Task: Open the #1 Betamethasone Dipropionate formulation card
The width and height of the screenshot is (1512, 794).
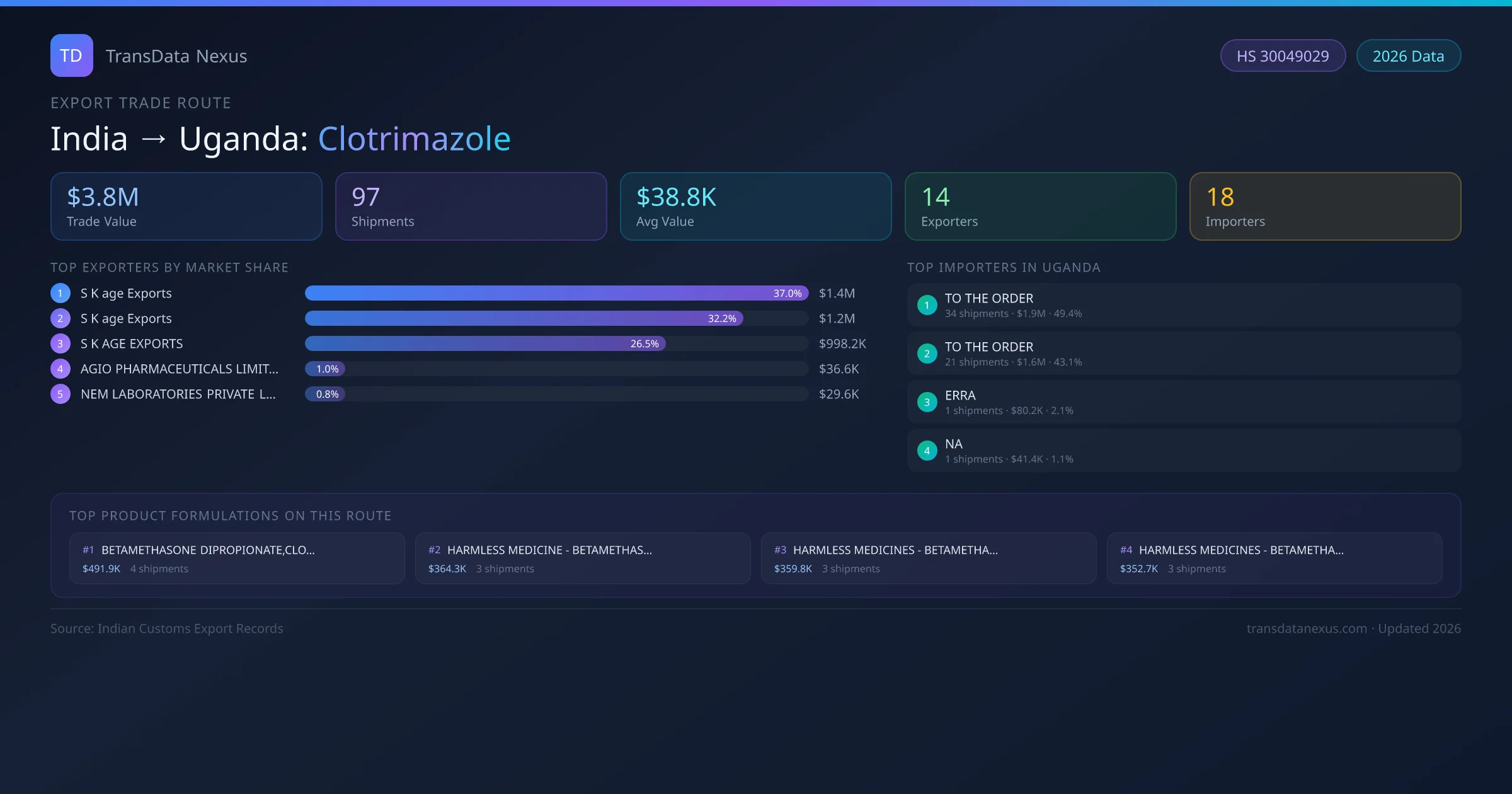Action: point(237,558)
